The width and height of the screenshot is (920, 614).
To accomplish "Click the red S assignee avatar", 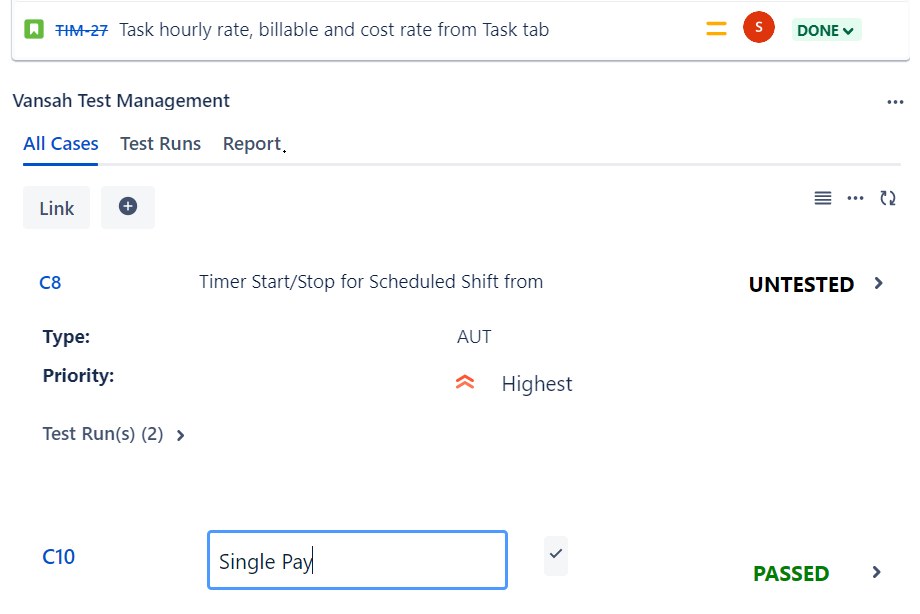I will [x=759, y=27].
